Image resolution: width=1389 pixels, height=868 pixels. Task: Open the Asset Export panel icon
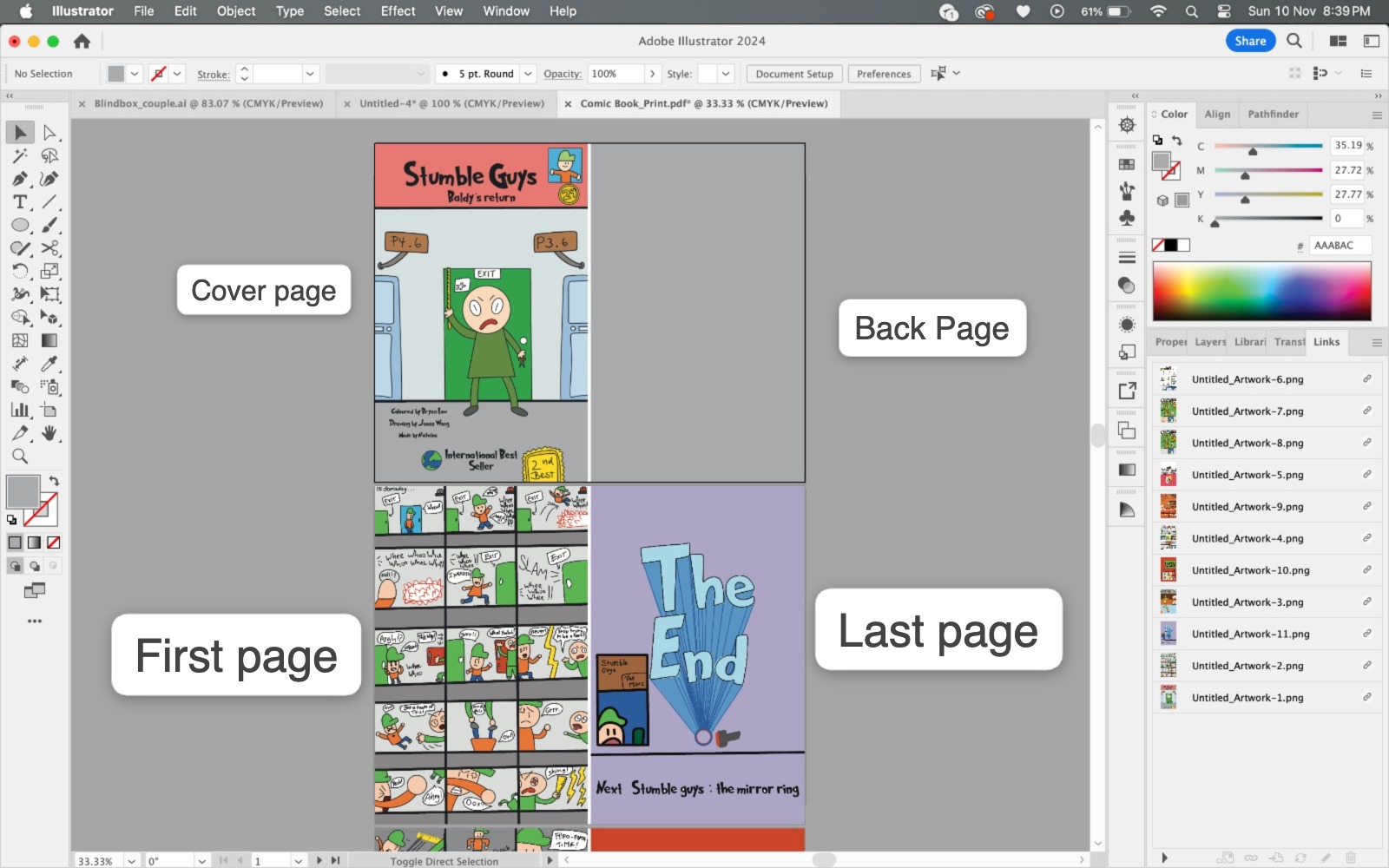click(x=1127, y=391)
